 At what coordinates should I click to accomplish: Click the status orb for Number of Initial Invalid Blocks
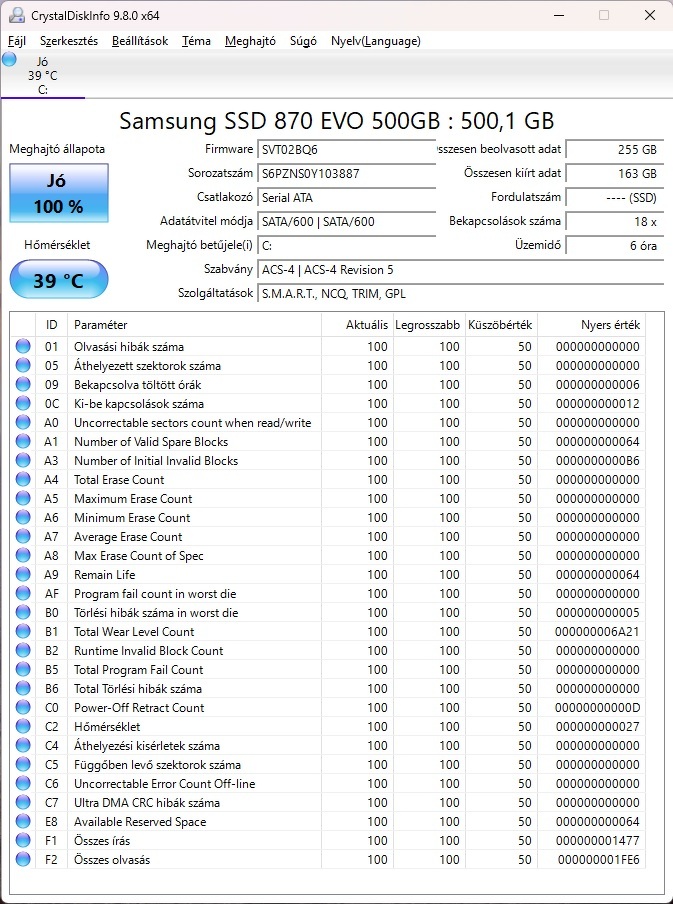click(x=23, y=461)
